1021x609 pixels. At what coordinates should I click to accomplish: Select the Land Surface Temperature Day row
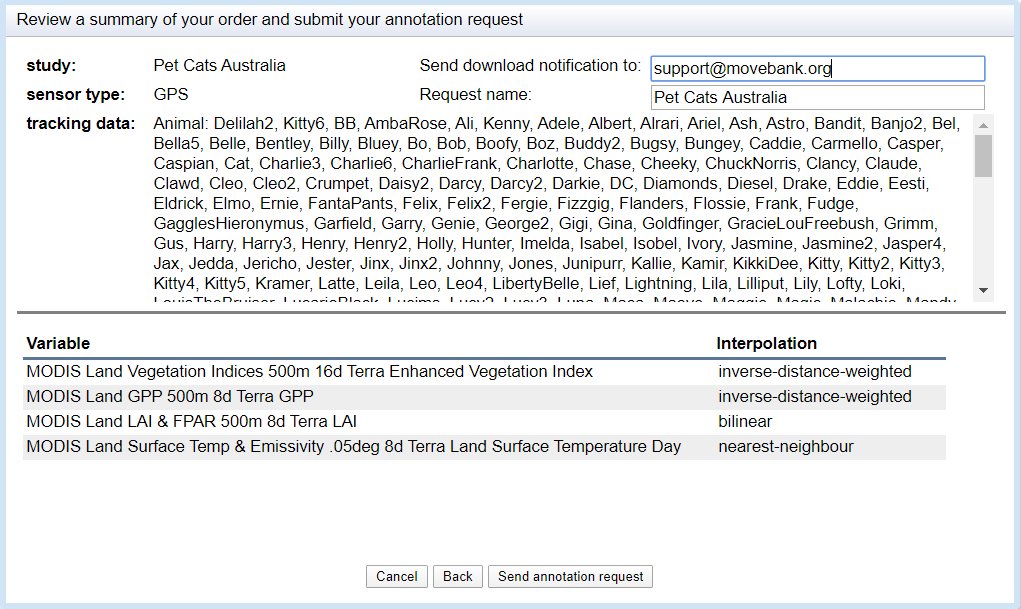[x=353, y=446]
